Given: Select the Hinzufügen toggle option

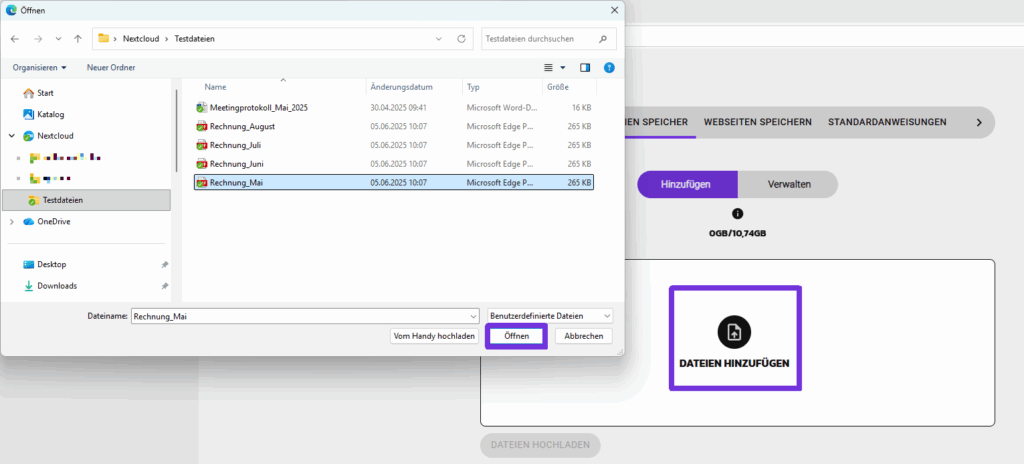Looking at the screenshot, I should coord(687,185).
